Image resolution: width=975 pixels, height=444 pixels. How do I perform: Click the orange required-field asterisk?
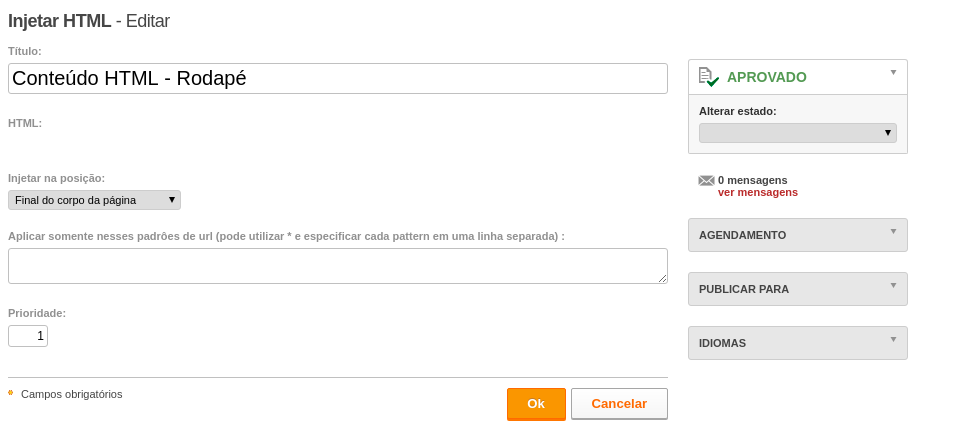11,393
